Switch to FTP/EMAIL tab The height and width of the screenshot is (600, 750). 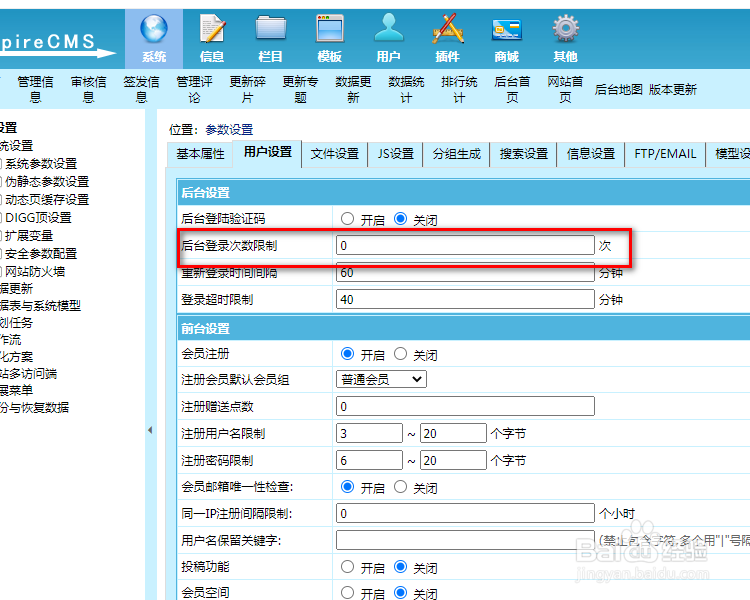click(665, 154)
